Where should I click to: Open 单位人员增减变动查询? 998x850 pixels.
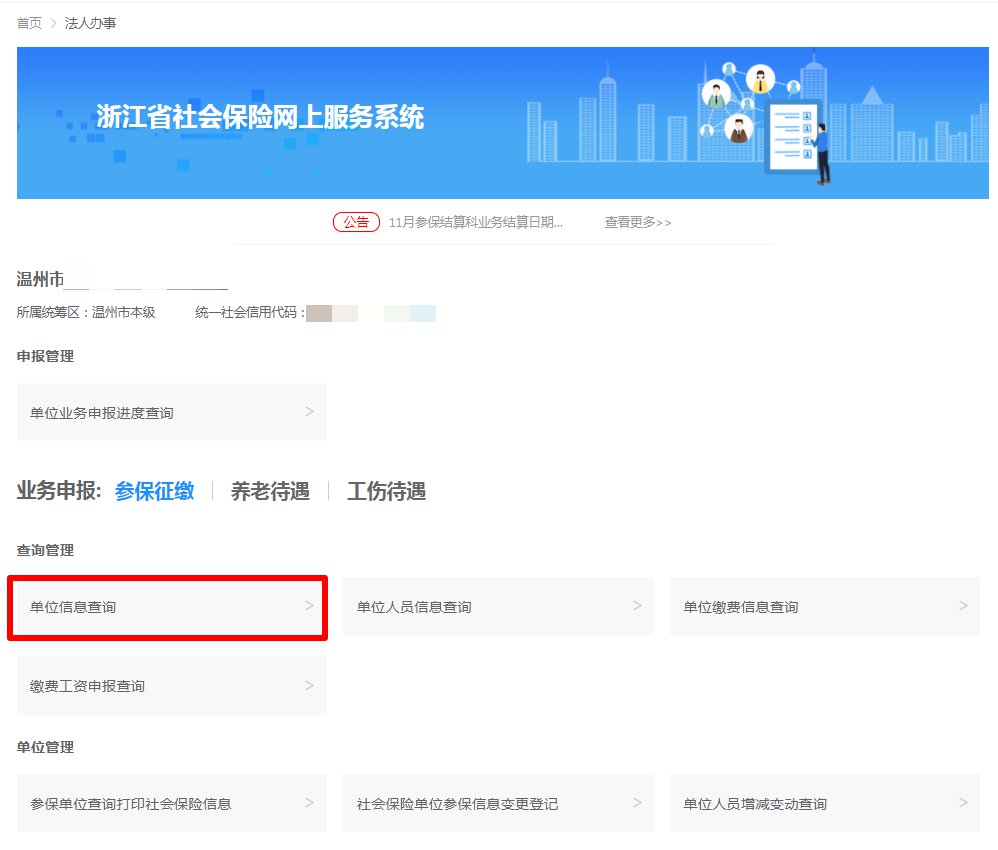coord(824,803)
